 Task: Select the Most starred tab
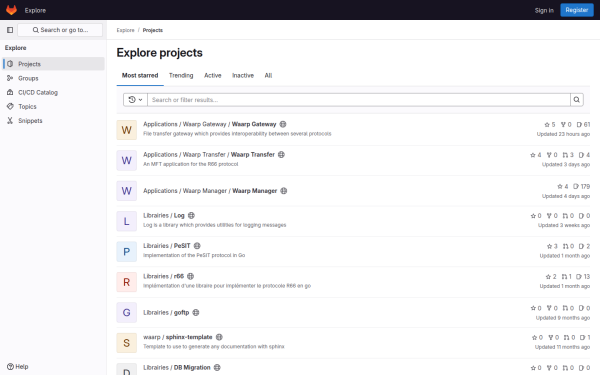[x=140, y=75]
